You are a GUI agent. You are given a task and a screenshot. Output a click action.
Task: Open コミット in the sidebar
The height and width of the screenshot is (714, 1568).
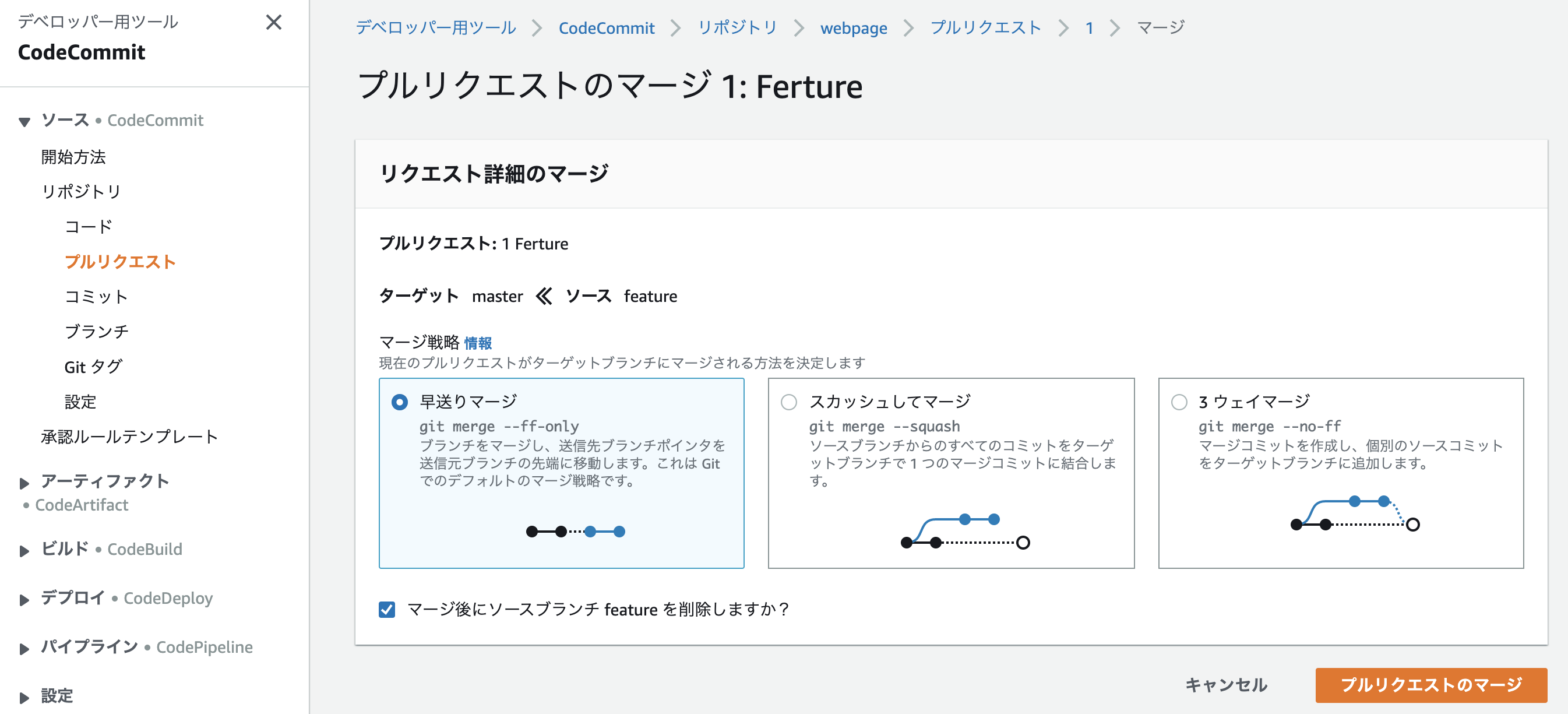point(96,297)
